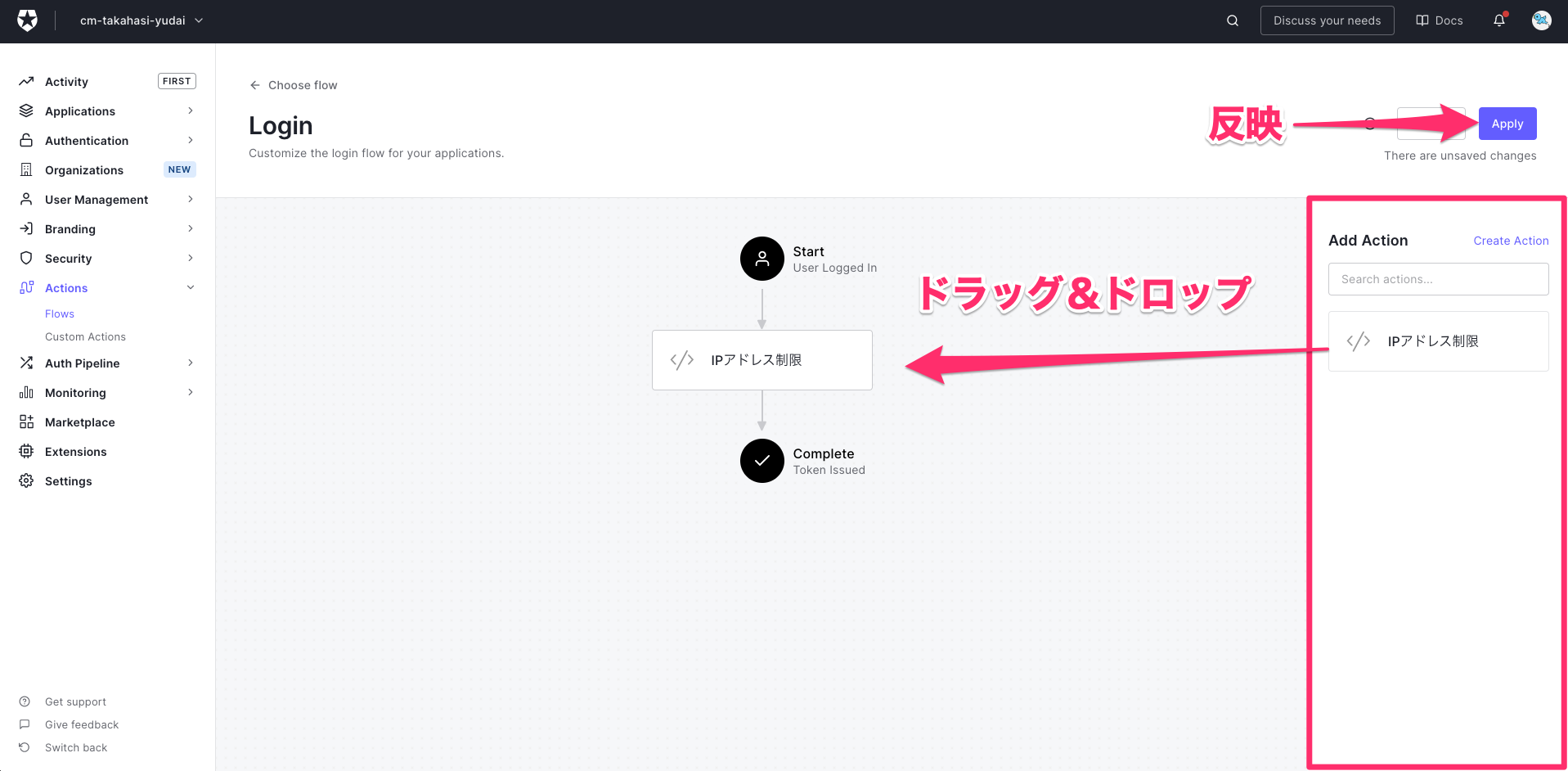Select Custom Actions under Actions
This screenshot has height=771, width=1568.
pos(85,336)
